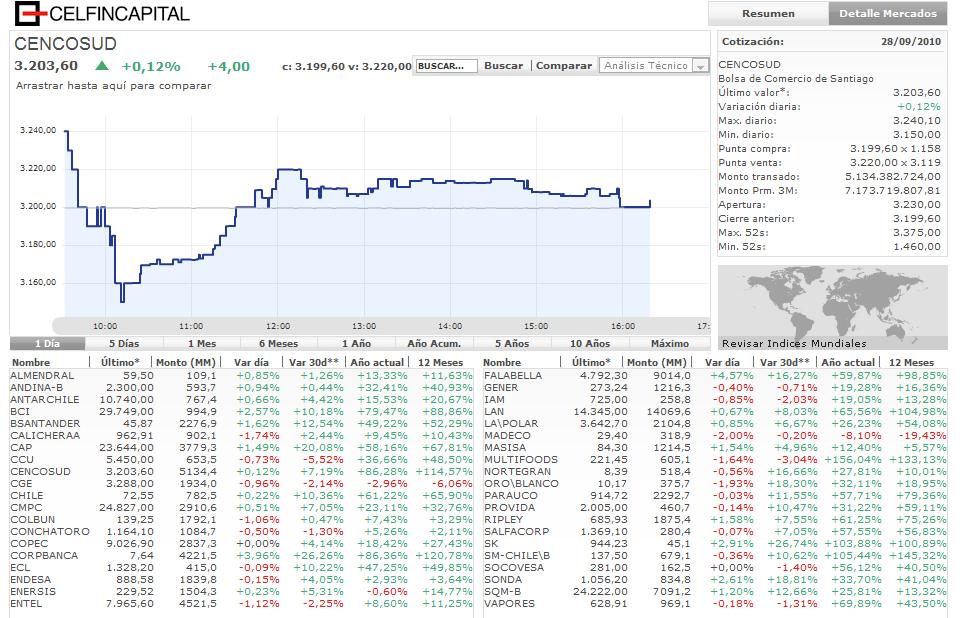Switch to the Detalle Mercados tab

(887, 14)
